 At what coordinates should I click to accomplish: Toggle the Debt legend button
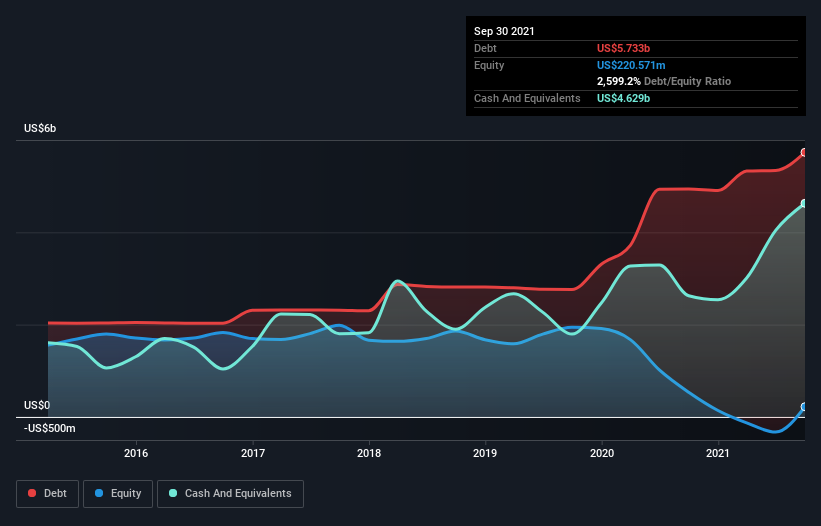click(47, 494)
